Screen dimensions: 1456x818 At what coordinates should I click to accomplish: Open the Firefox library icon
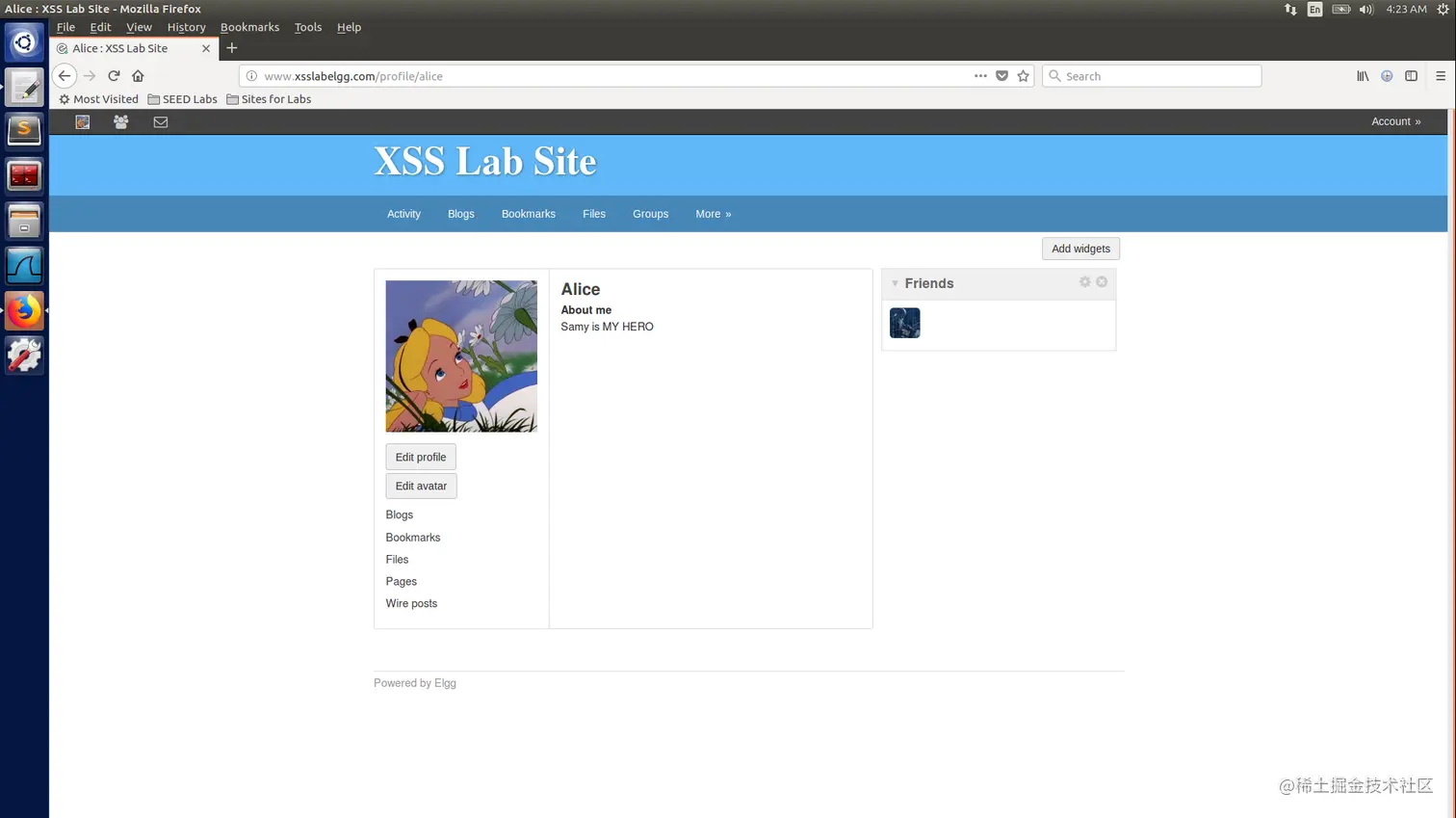pos(1363,76)
